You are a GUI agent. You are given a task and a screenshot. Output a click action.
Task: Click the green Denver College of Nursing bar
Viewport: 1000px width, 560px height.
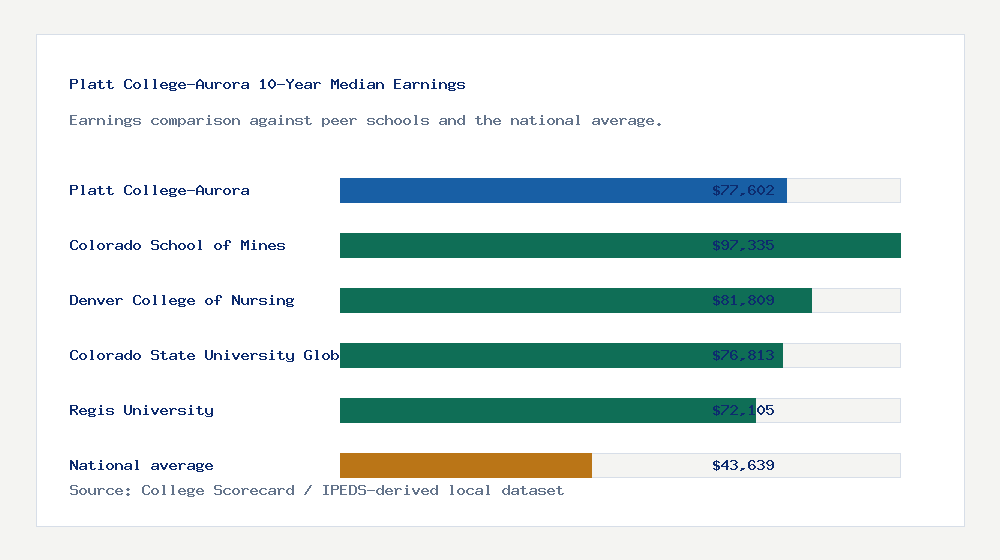click(x=576, y=300)
